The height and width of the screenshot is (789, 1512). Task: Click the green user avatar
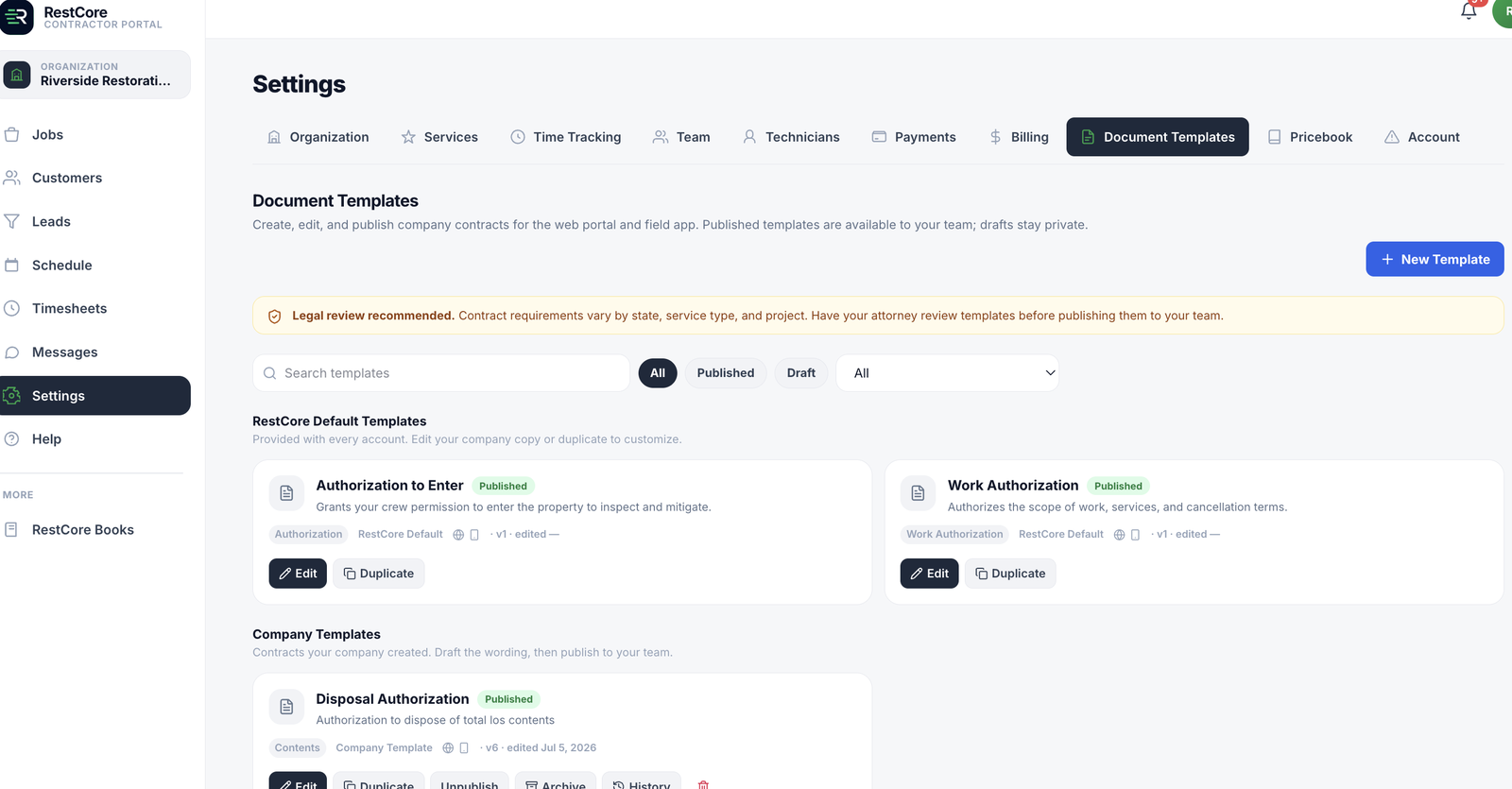coord(1503,11)
